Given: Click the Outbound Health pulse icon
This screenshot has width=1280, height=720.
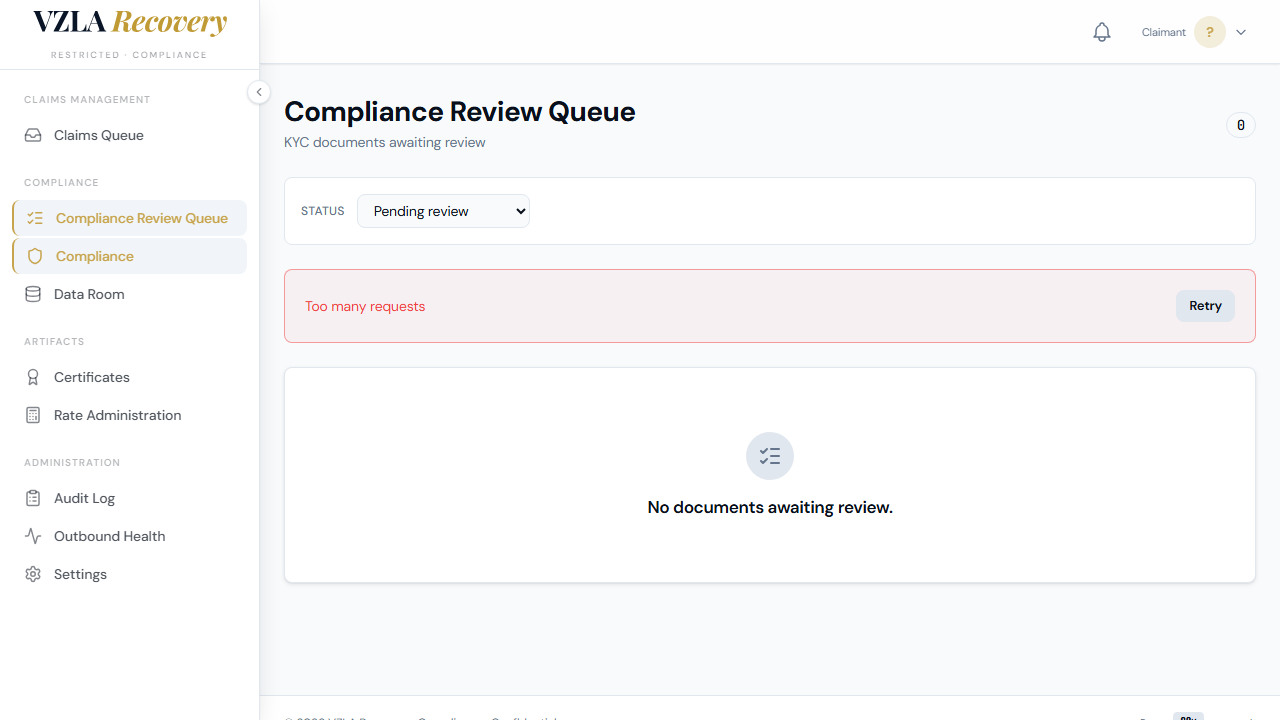Looking at the screenshot, I should tap(33, 536).
